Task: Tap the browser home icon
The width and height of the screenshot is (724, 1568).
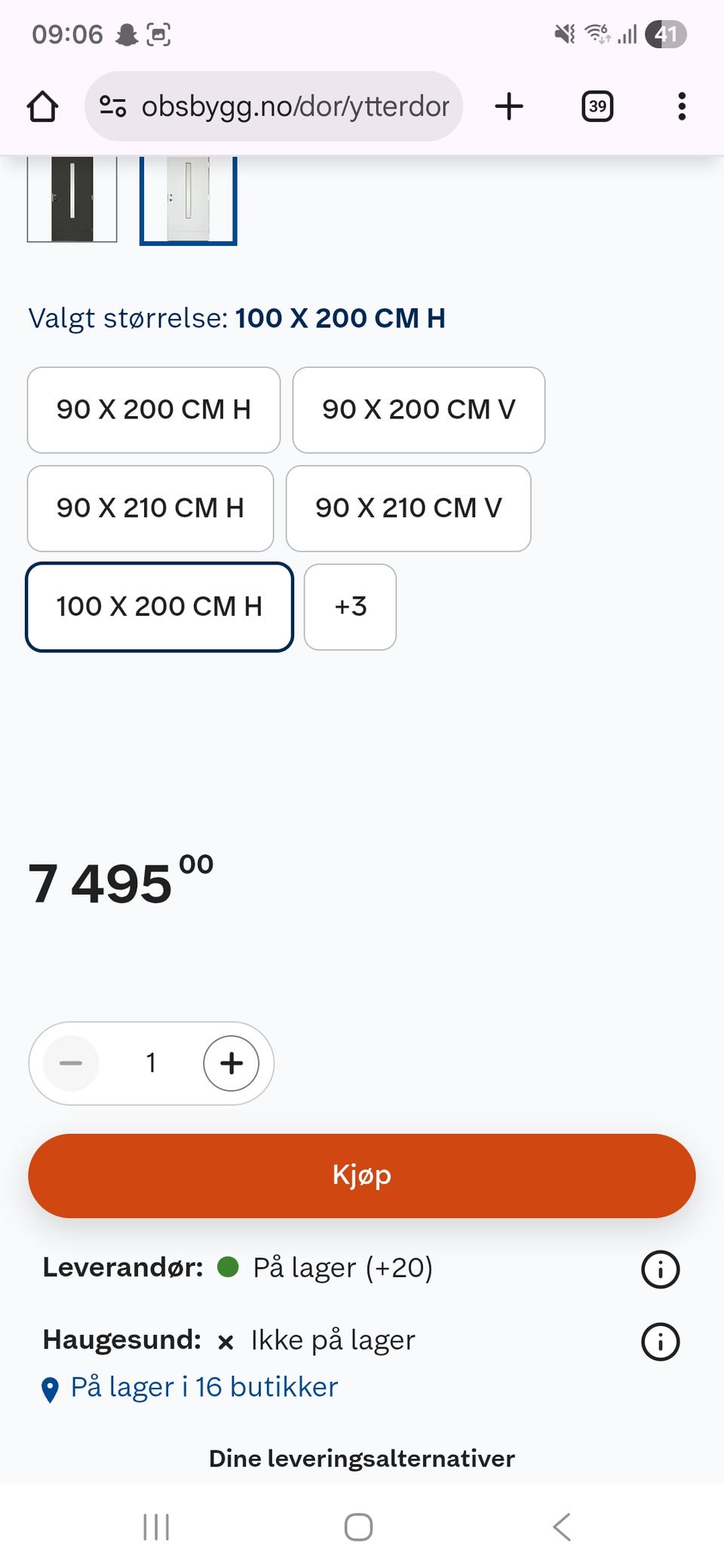Action: (x=42, y=106)
